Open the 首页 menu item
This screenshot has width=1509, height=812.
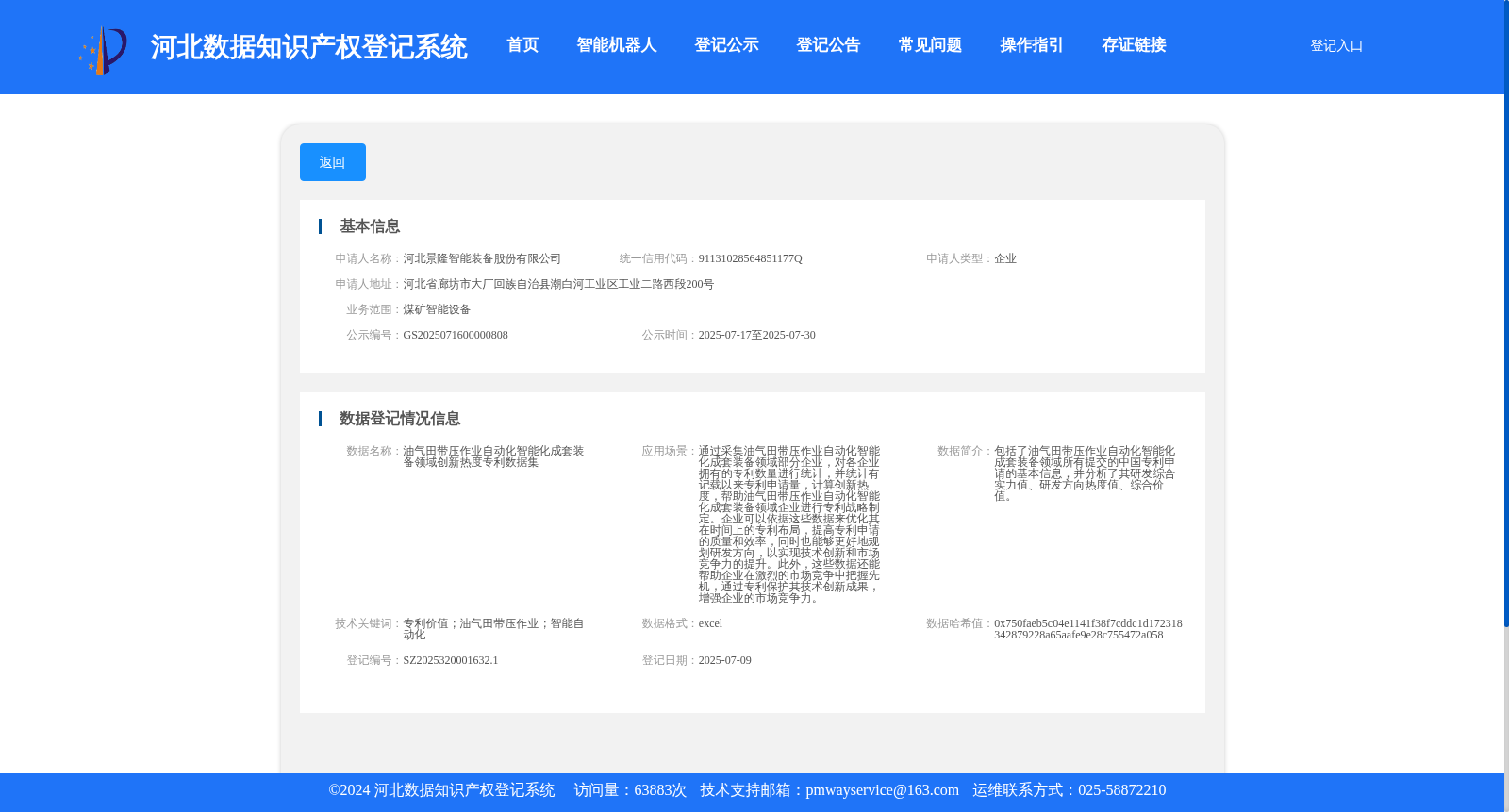pos(522,45)
